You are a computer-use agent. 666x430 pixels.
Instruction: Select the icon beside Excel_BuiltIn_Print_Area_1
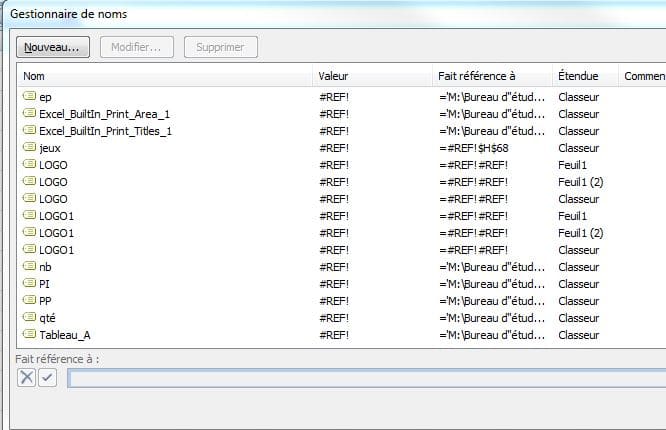pos(29,113)
